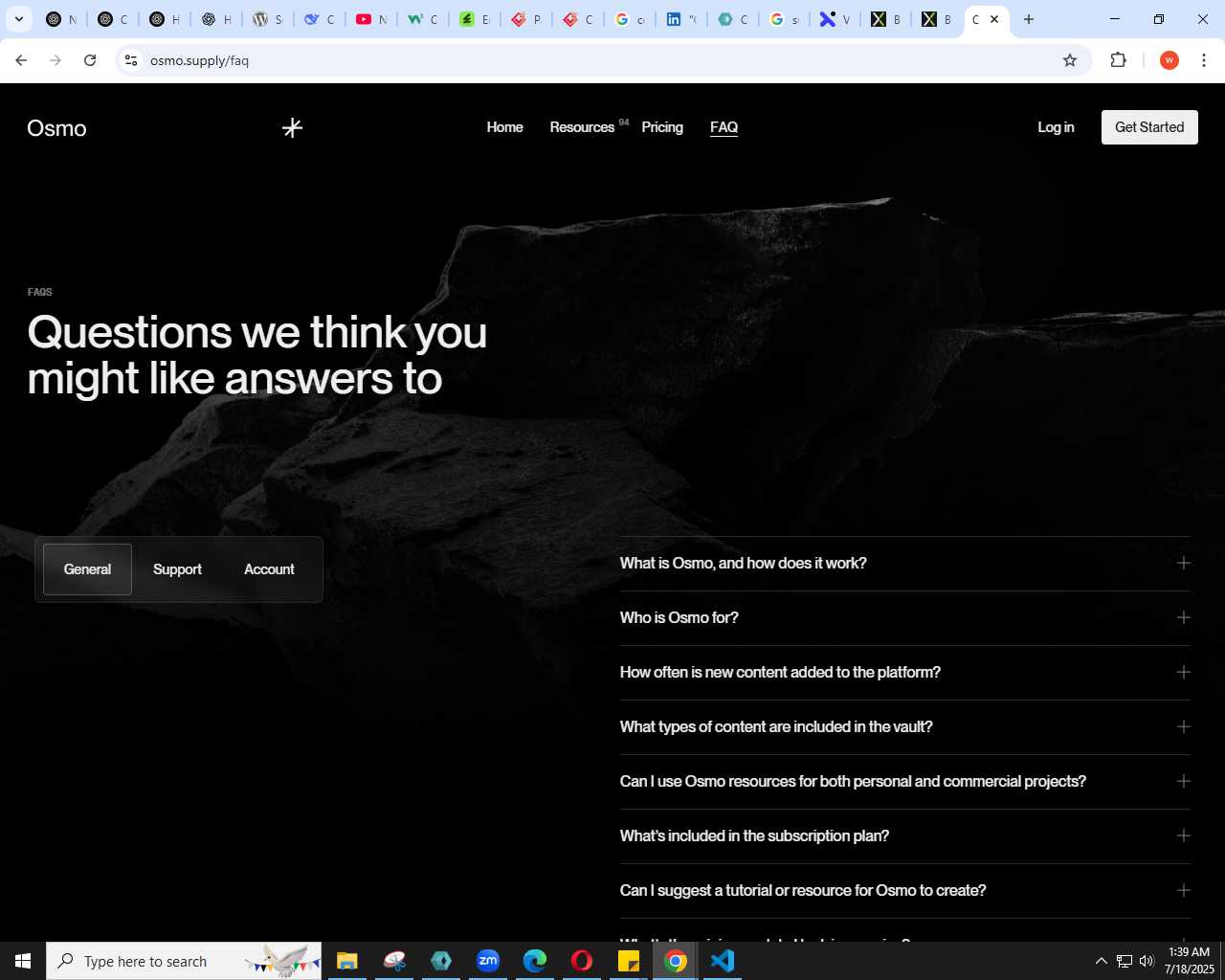Open the Resources navigation link
Viewport: 1225px width, 980px height.
[x=582, y=127]
